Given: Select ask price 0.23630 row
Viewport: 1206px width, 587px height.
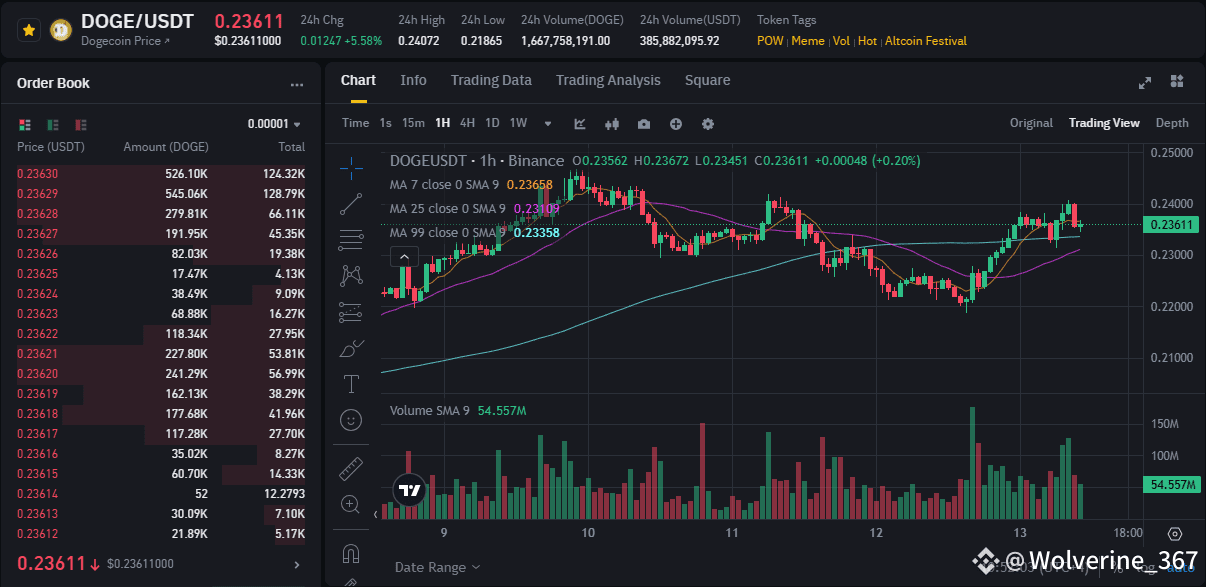Looking at the screenshot, I should 161,173.
